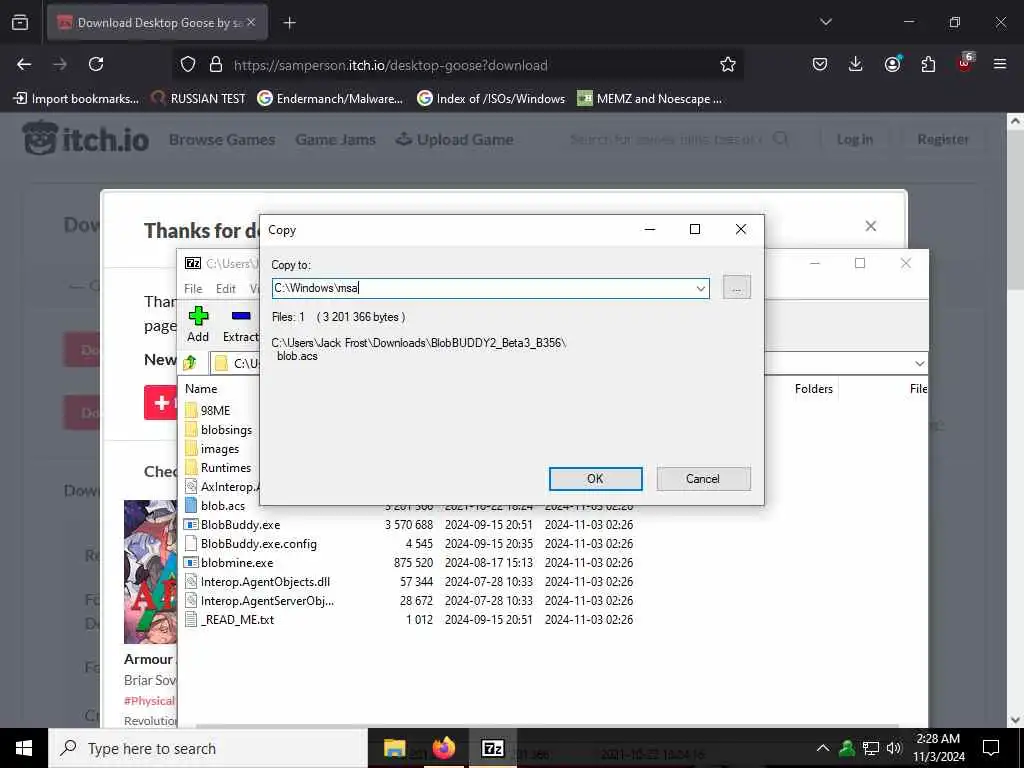
Task: Open the Firefox hamburger menu
Action: click(x=1000, y=64)
